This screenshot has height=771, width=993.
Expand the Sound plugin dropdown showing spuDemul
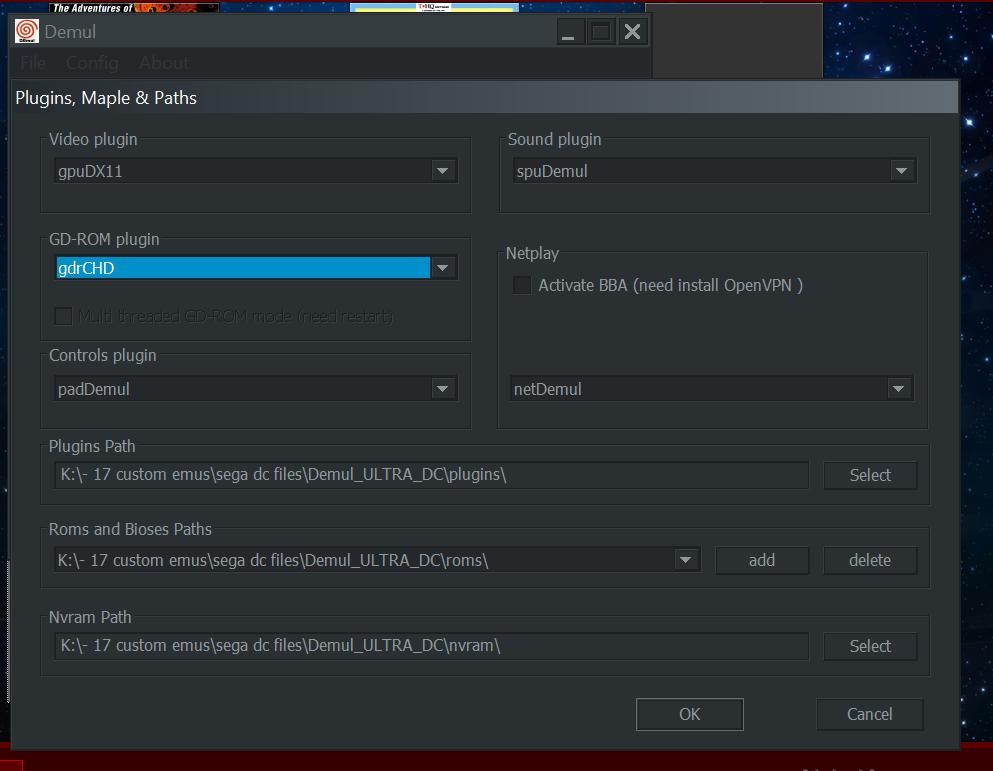pos(714,171)
